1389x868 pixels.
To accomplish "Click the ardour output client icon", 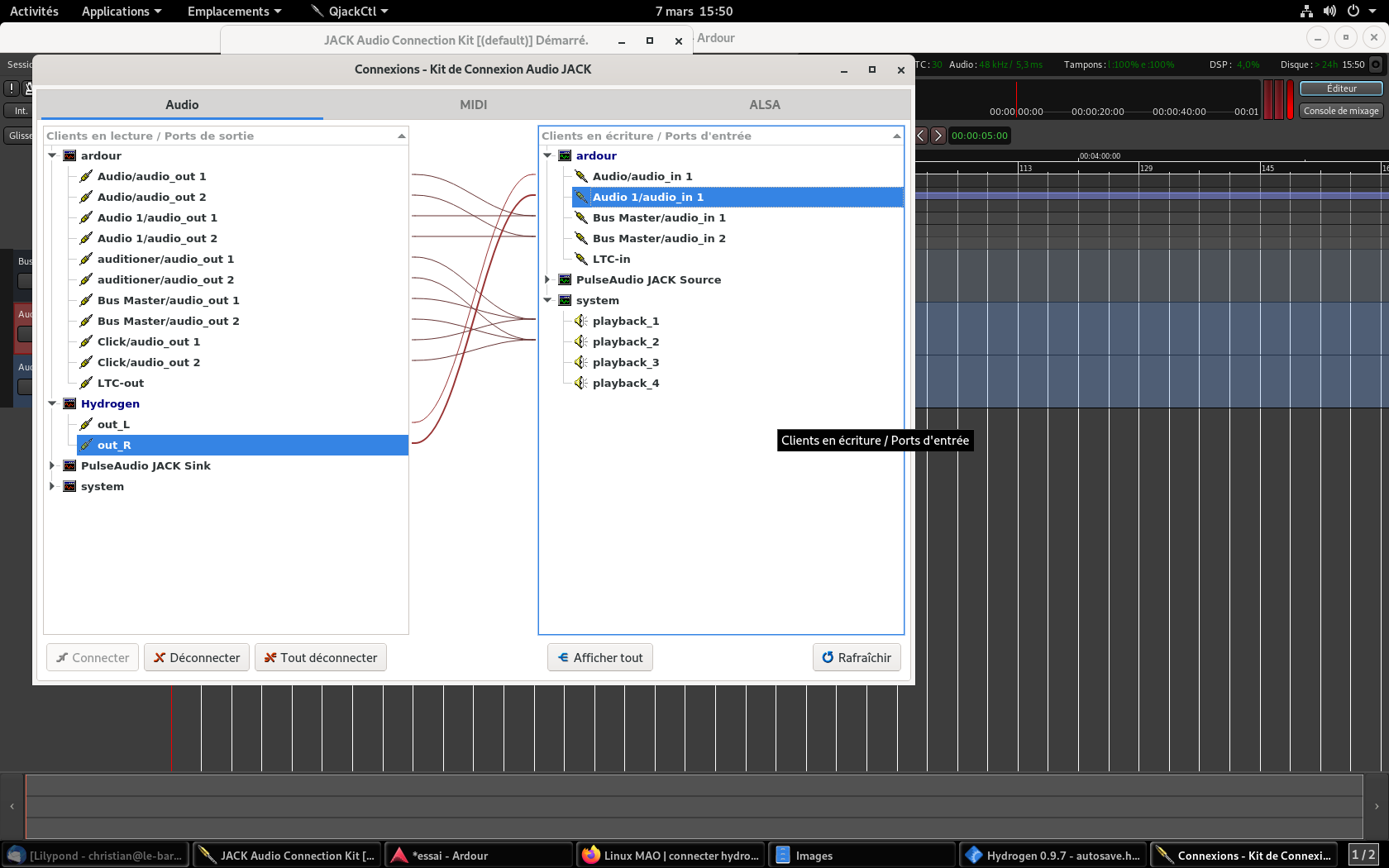I will pos(70,155).
